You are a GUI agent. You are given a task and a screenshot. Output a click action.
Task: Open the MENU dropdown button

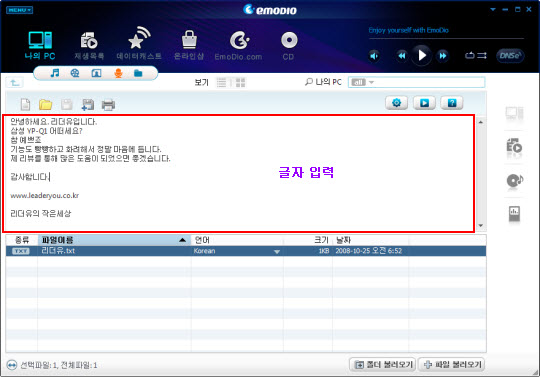(19, 10)
